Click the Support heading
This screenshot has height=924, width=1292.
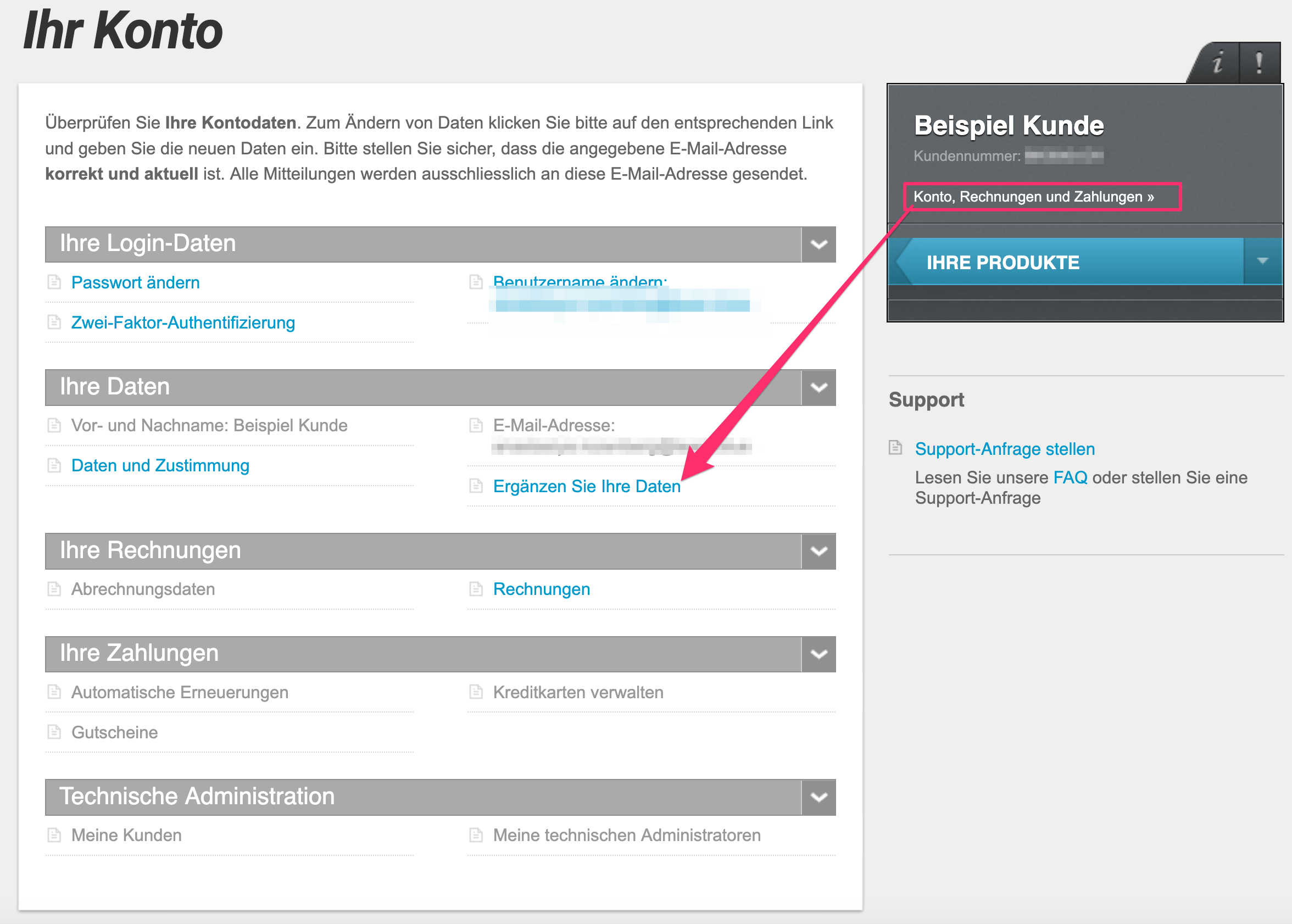click(927, 400)
